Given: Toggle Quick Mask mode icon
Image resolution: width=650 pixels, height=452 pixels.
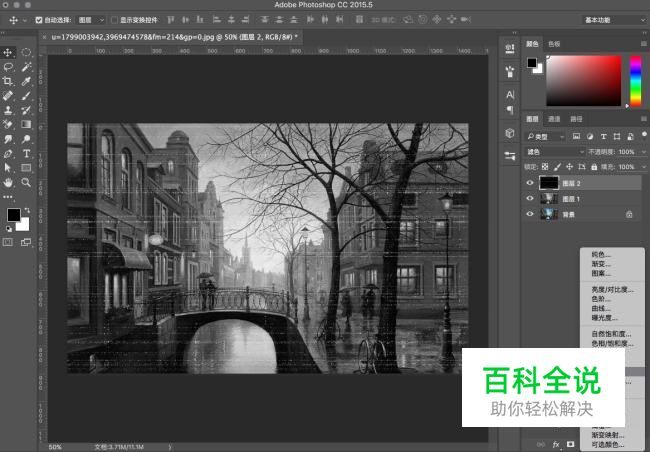Looking at the screenshot, I should pos(7,242).
